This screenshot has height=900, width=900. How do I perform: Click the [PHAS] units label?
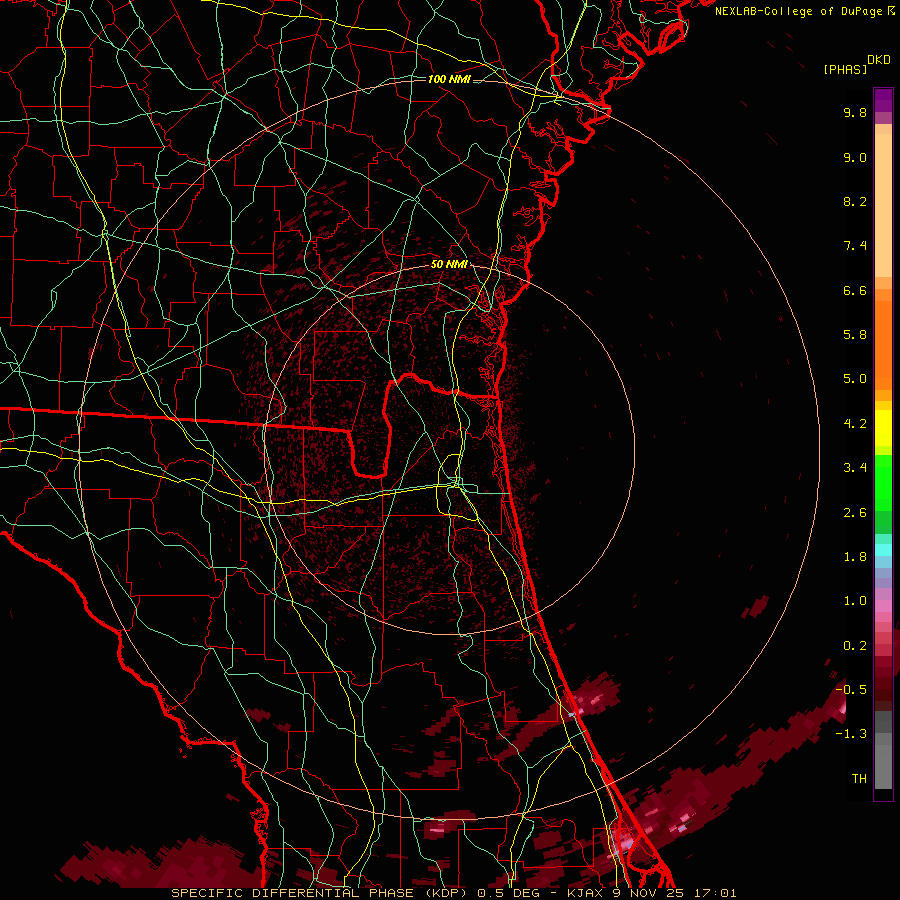click(845, 69)
